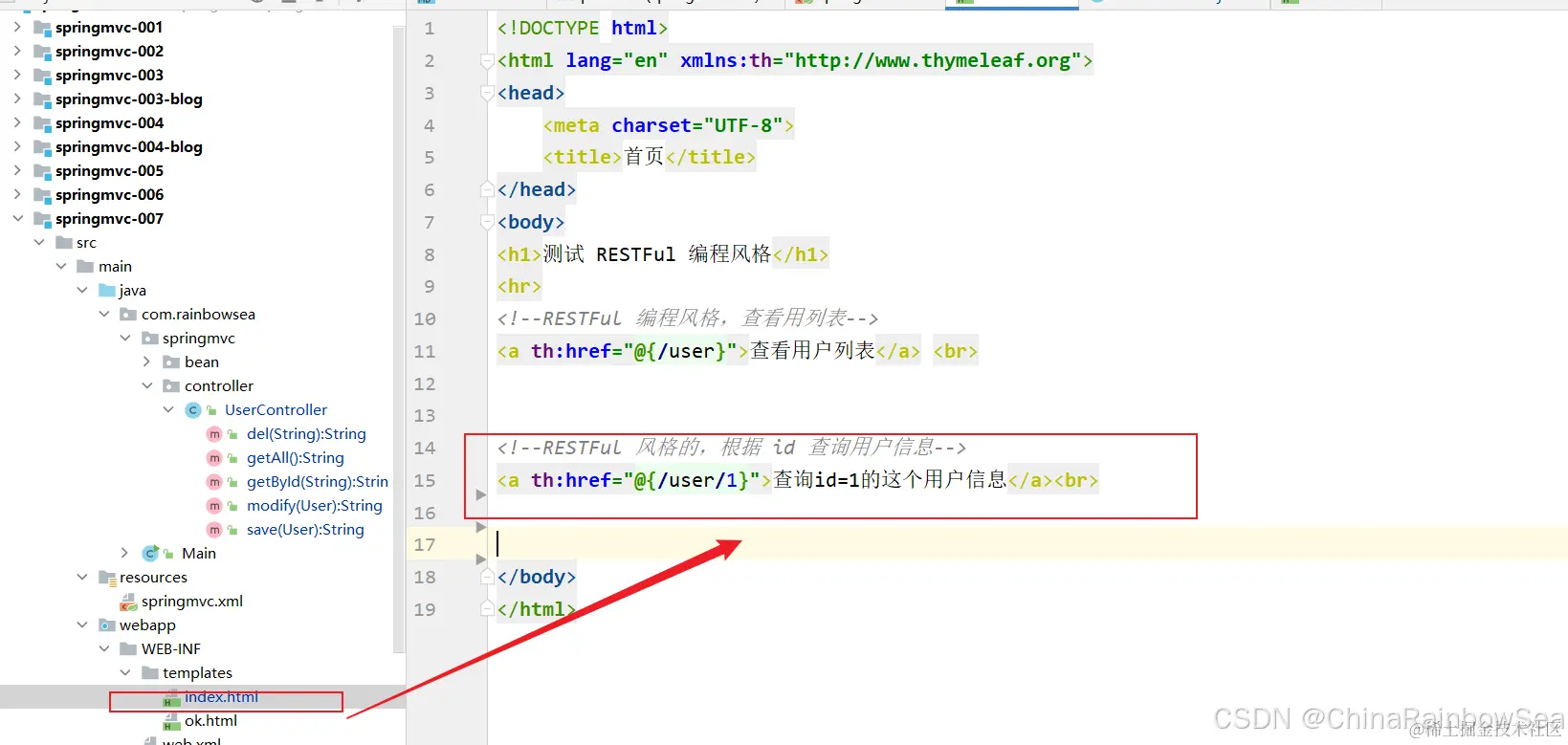Click the springmvc-001 module folder icon
Screen dimensions: 1568x745
(42, 27)
